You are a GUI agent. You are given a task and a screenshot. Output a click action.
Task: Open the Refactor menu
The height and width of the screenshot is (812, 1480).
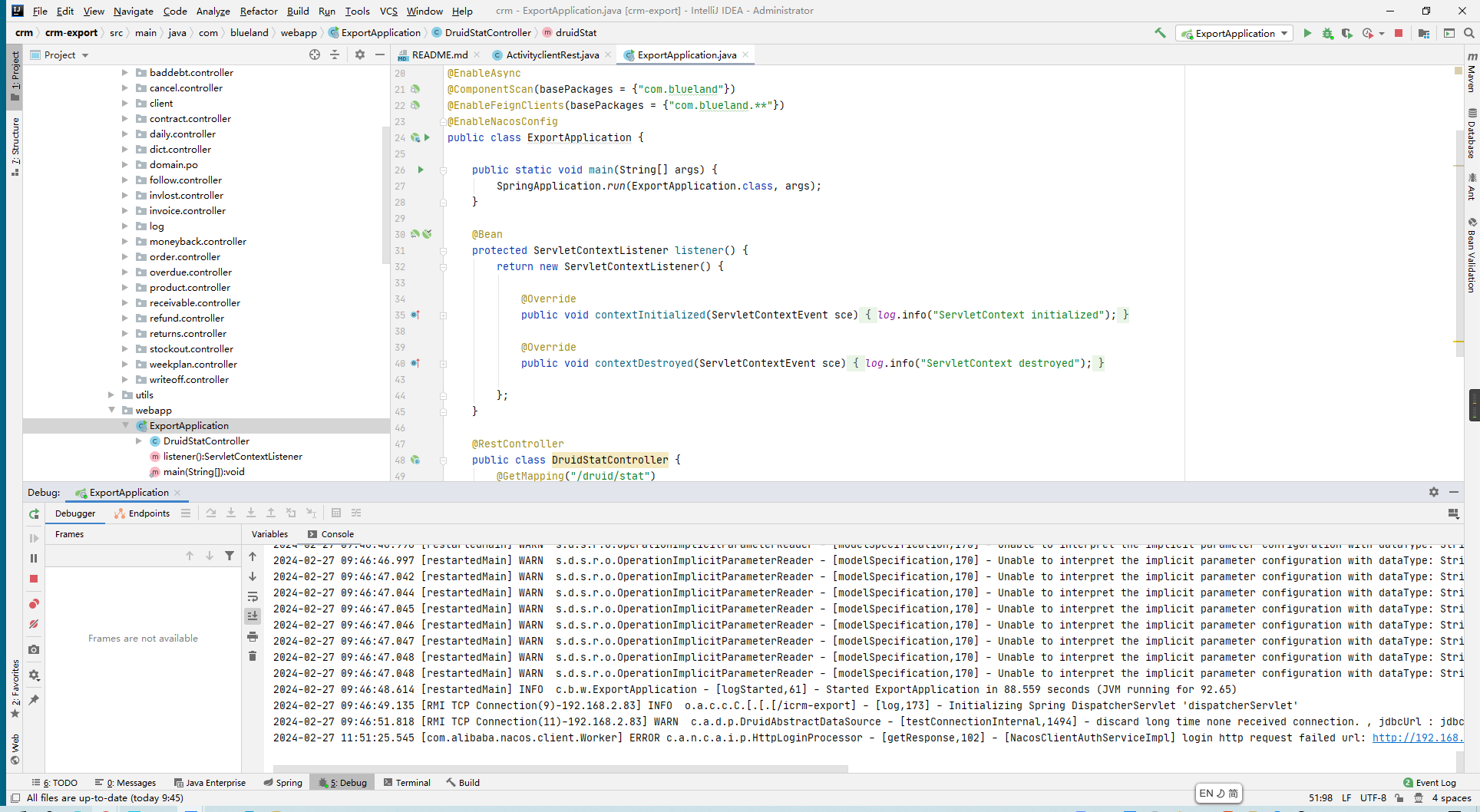tap(258, 11)
